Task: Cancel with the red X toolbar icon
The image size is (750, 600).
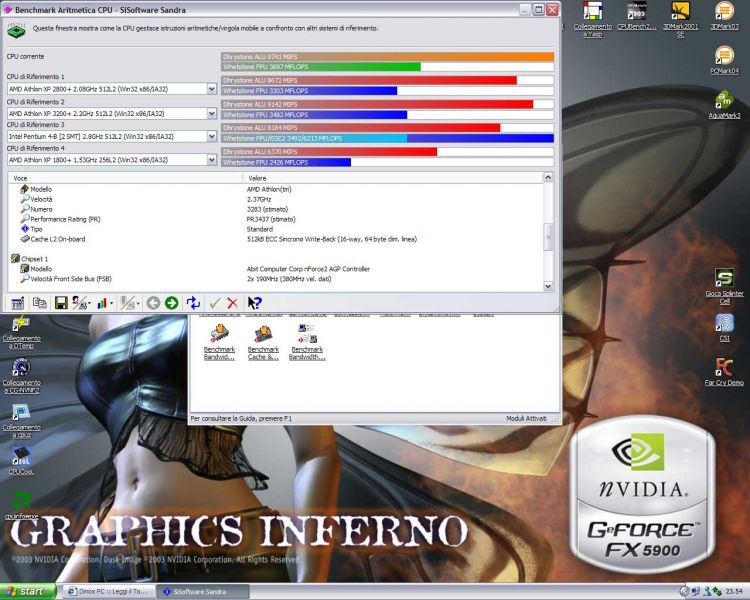Action: click(x=232, y=303)
